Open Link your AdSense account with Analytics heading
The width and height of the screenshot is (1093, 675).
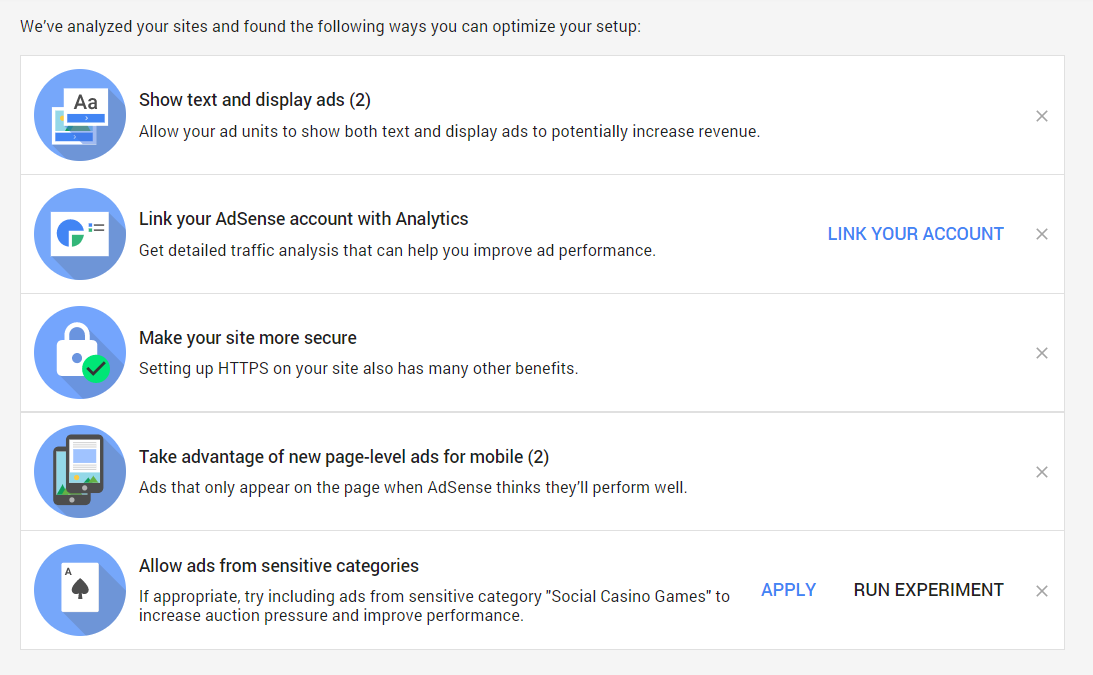pos(303,219)
